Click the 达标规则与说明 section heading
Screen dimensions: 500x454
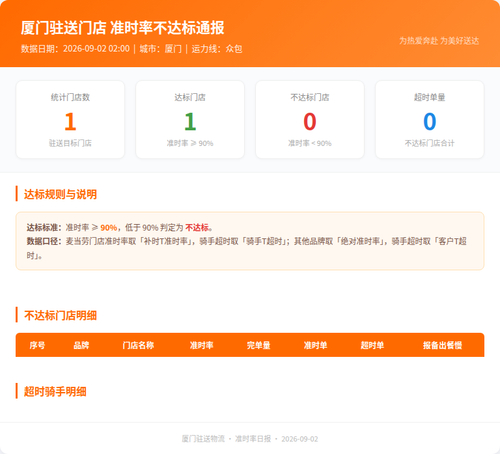[x=60, y=194]
